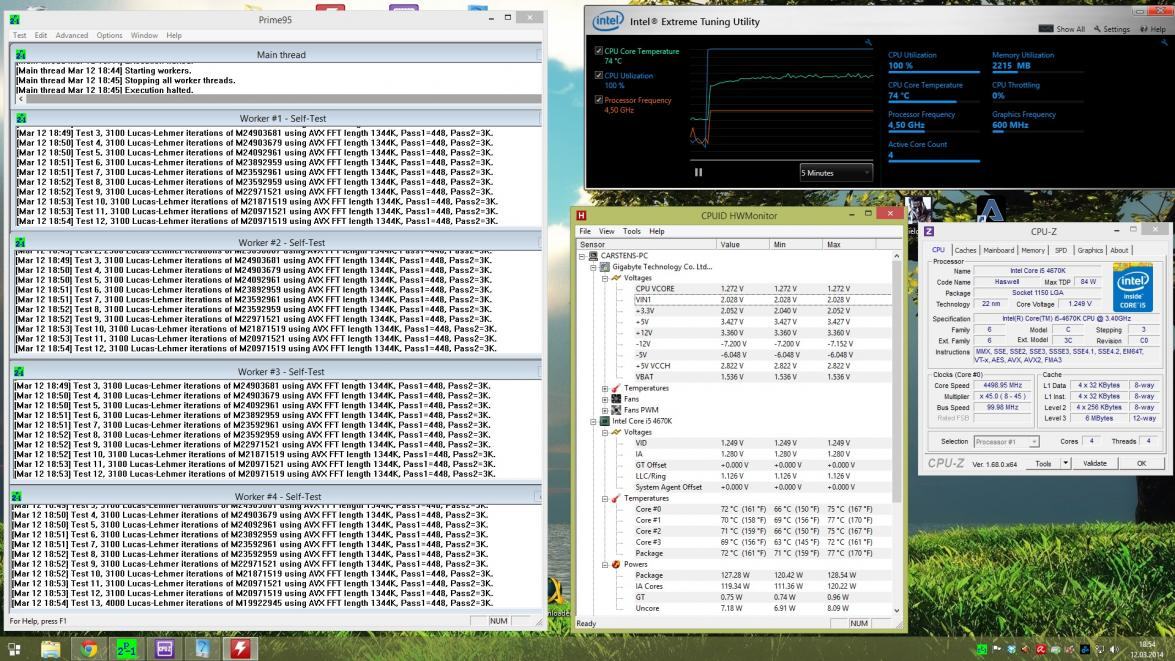Open Chrome from the taskbar

[x=88, y=648]
